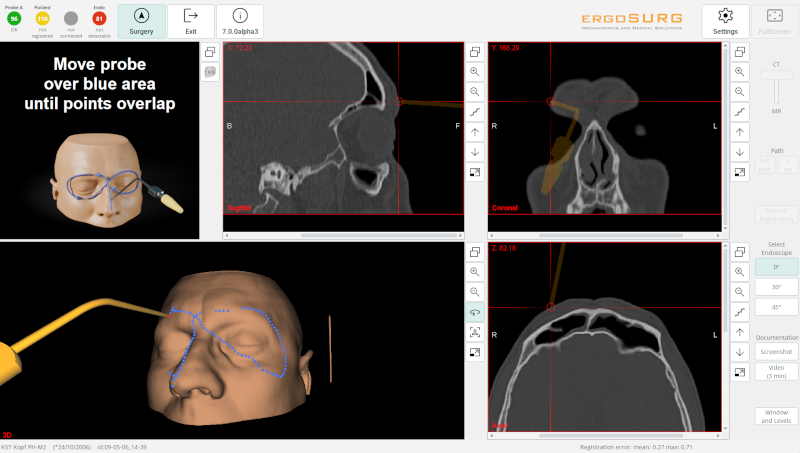The width and height of the screenshot is (800, 453).
Task: Open the Window and Levels panel
Action: 776,416
